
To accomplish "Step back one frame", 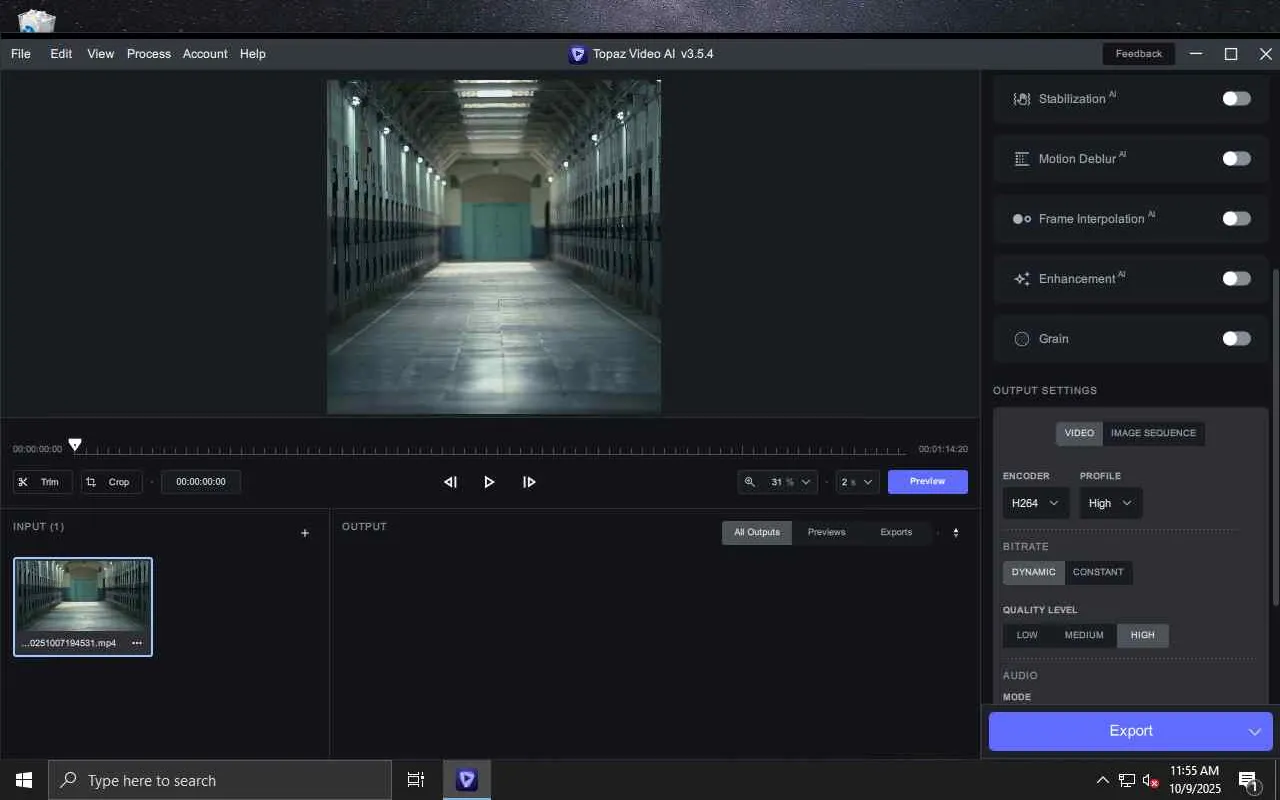I will click(x=450, y=482).
